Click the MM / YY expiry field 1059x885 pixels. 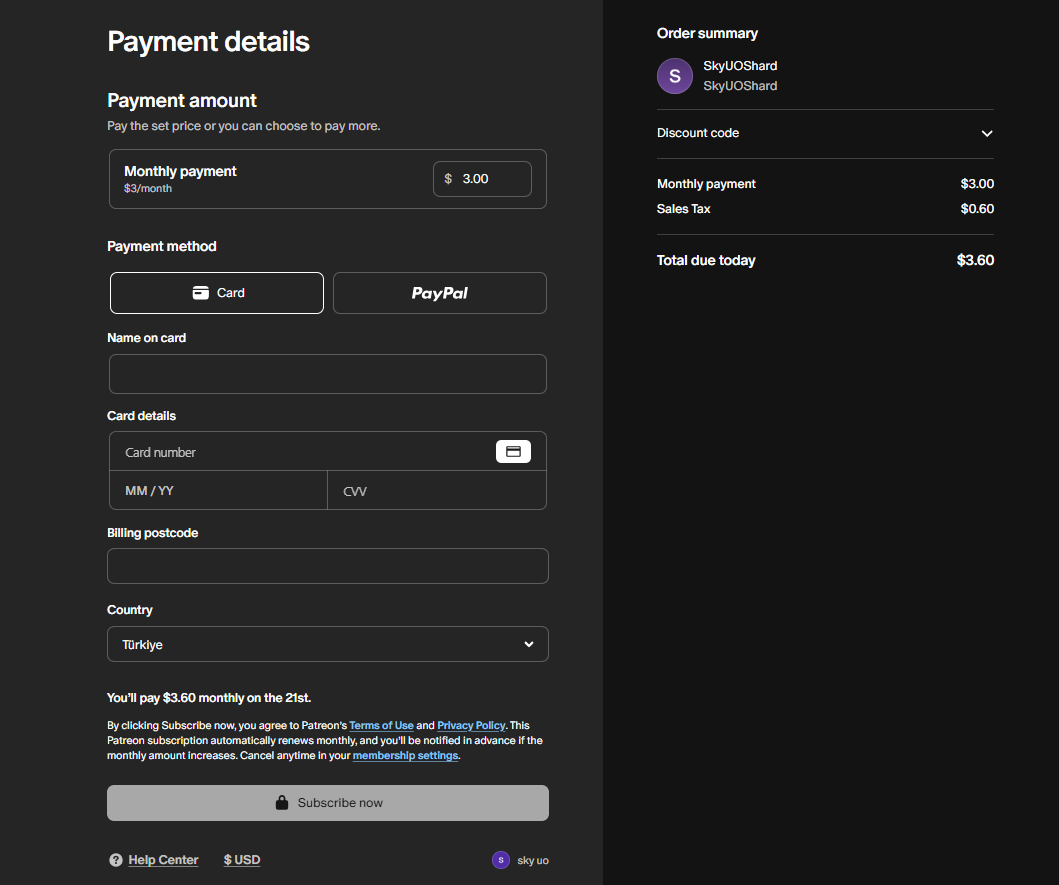click(218, 491)
